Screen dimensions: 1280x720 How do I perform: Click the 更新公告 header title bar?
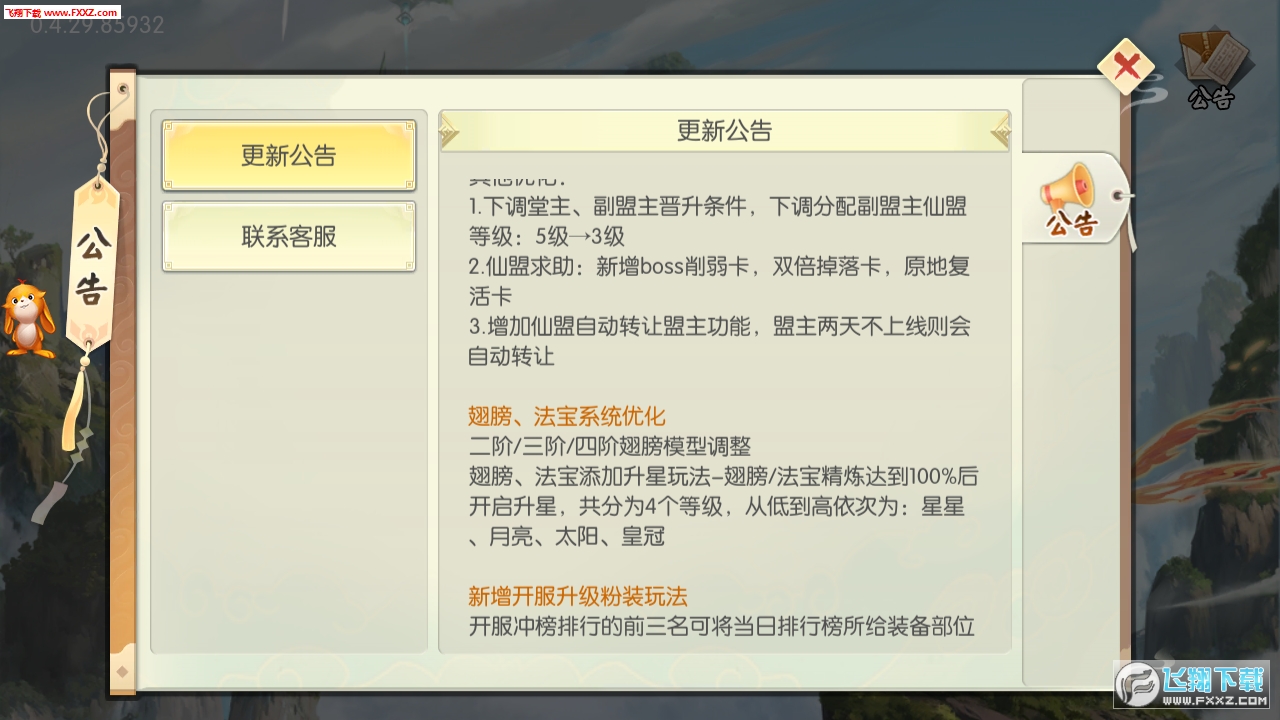pos(725,131)
